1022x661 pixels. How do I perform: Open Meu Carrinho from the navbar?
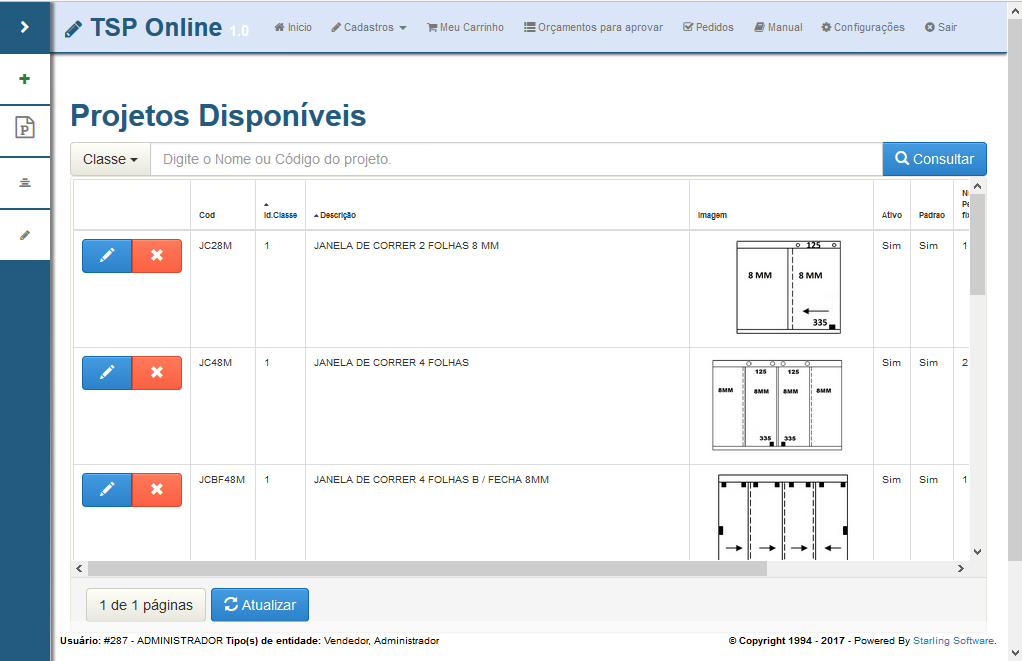[x=465, y=27]
